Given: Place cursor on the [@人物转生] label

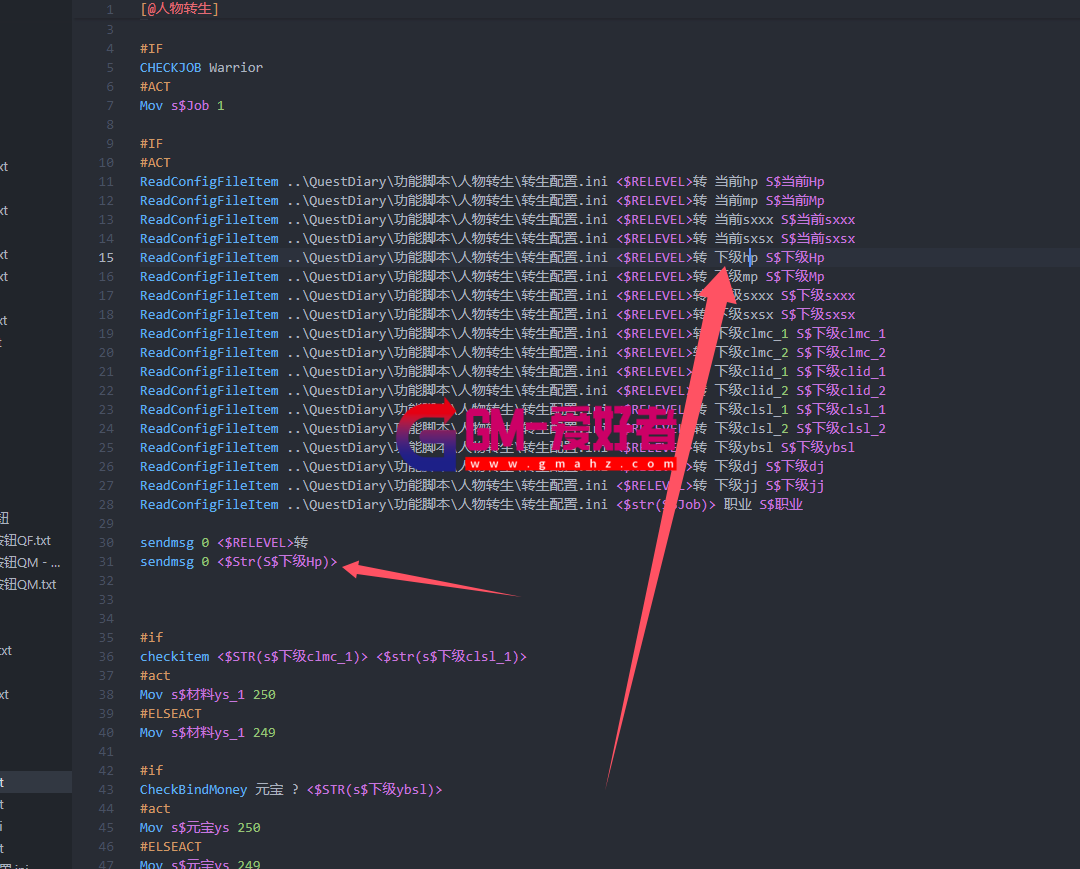Looking at the screenshot, I should [x=179, y=10].
